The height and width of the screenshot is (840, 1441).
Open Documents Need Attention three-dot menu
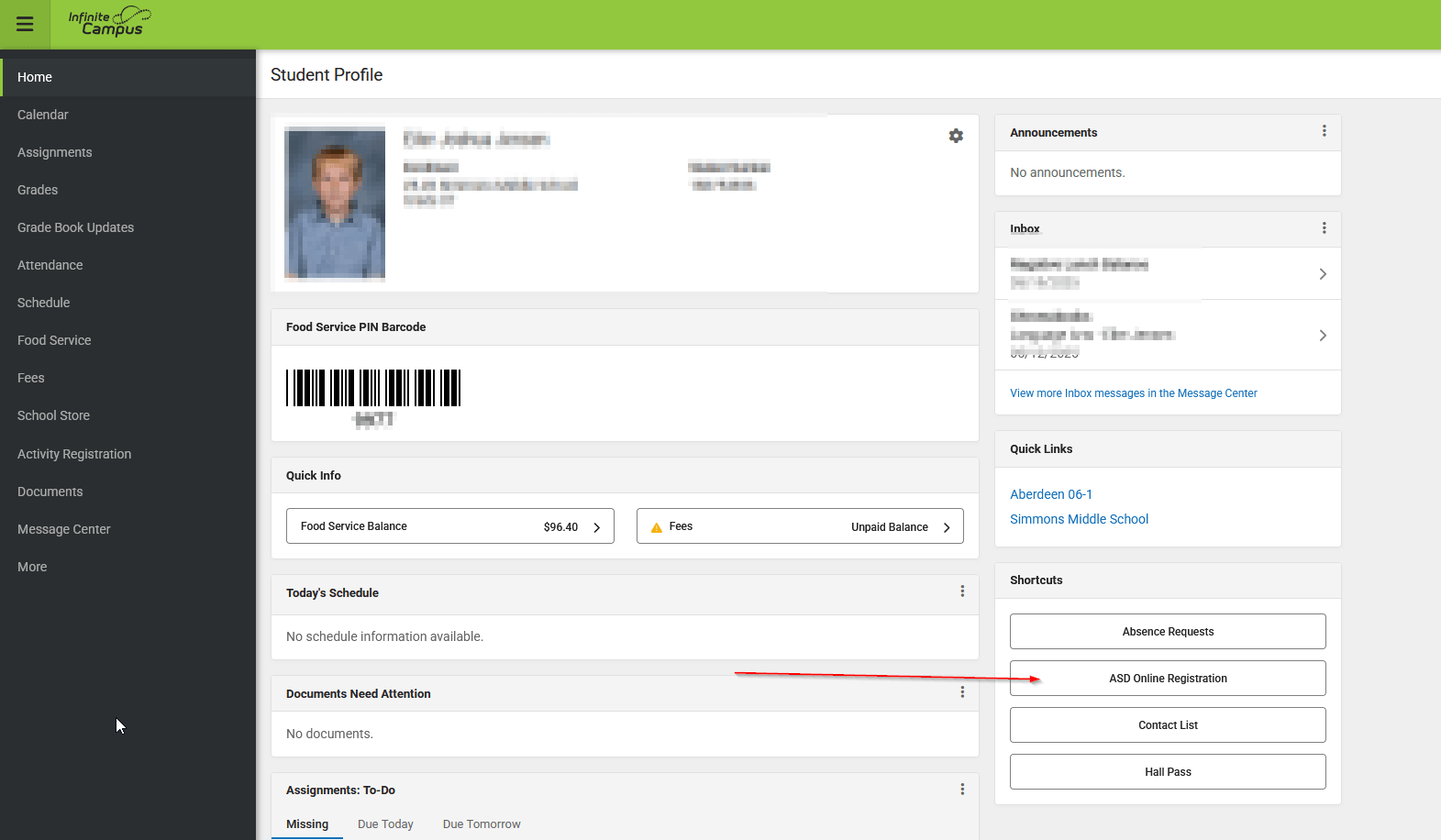pos(962,692)
